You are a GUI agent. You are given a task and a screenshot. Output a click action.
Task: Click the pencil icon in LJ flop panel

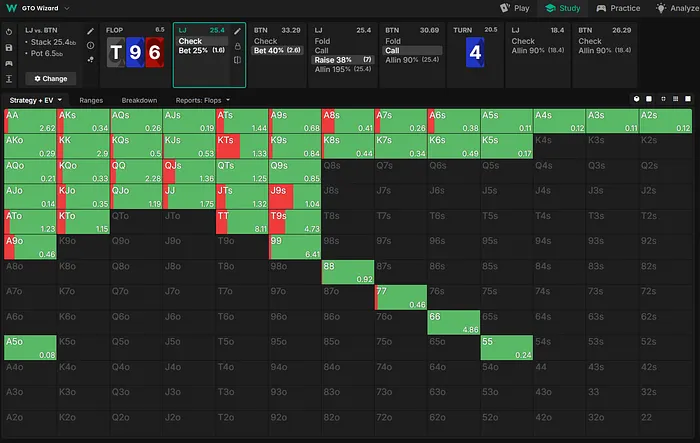click(x=238, y=31)
